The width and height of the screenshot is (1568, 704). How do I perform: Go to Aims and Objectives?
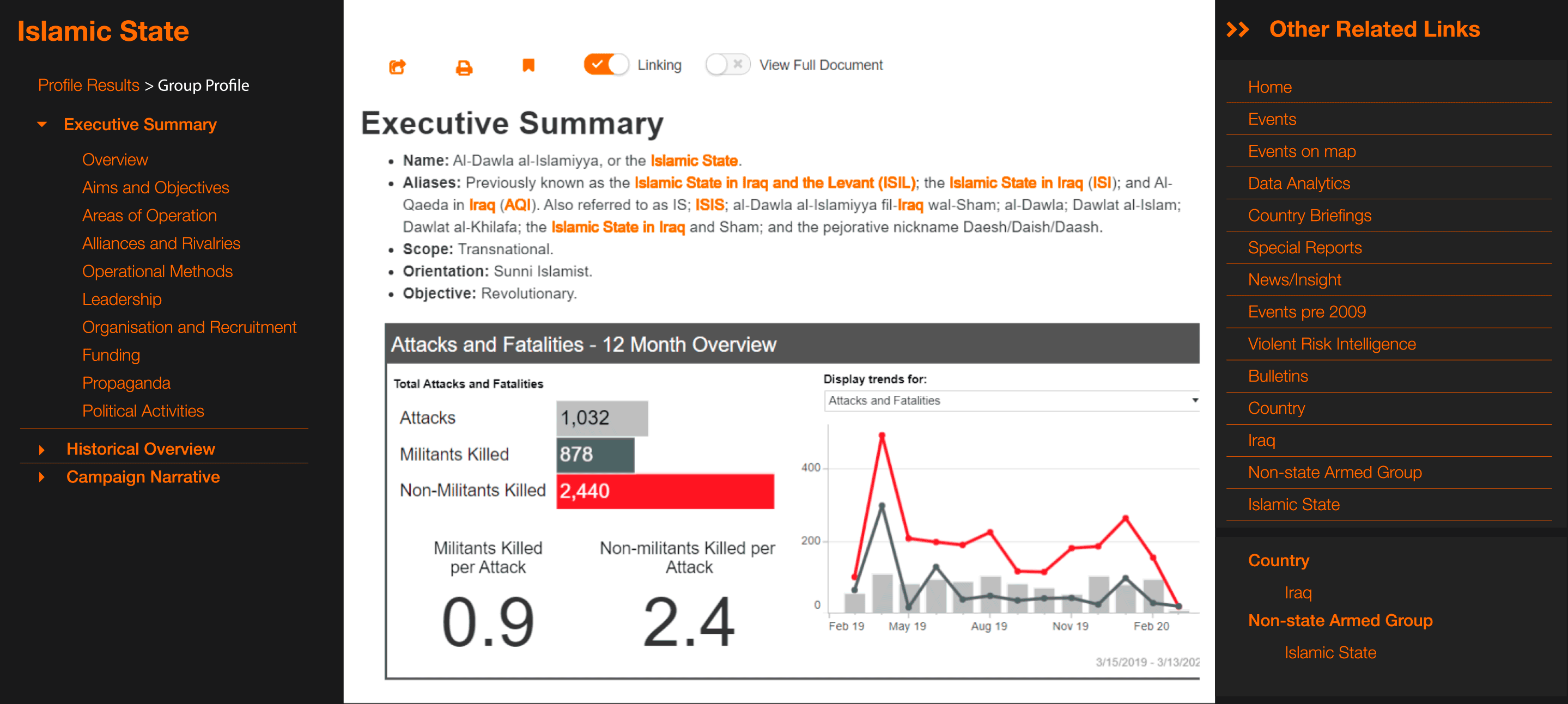(155, 187)
